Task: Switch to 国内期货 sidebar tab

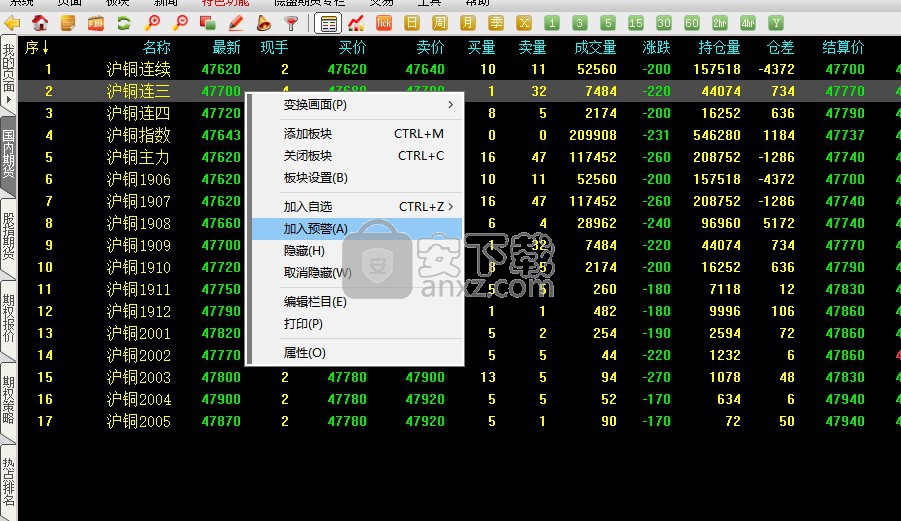Action: [x=9, y=154]
